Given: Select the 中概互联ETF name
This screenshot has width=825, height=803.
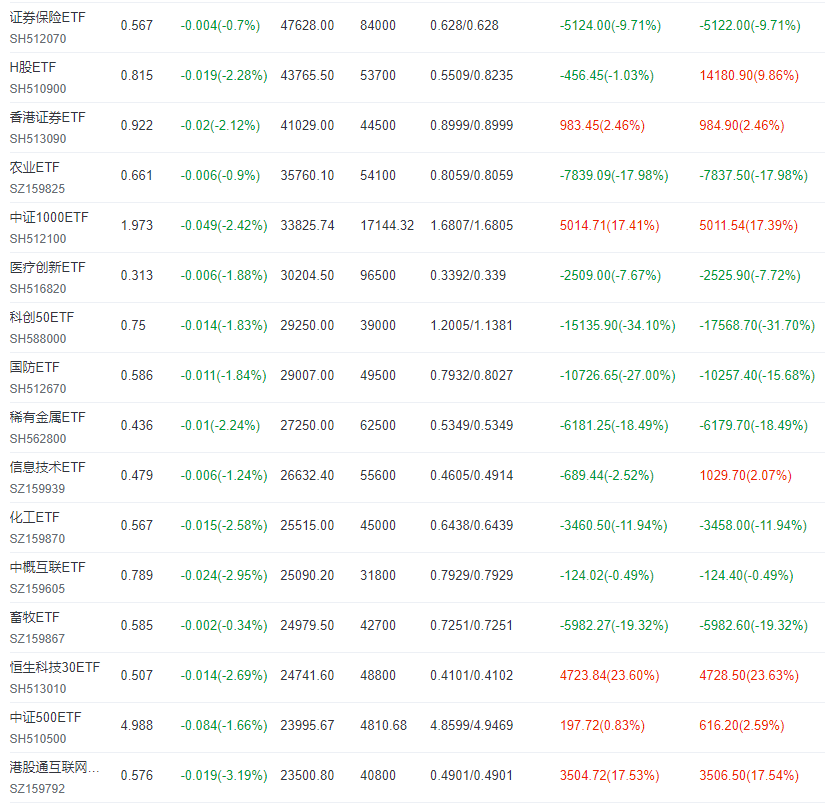Looking at the screenshot, I should point(47,567).
